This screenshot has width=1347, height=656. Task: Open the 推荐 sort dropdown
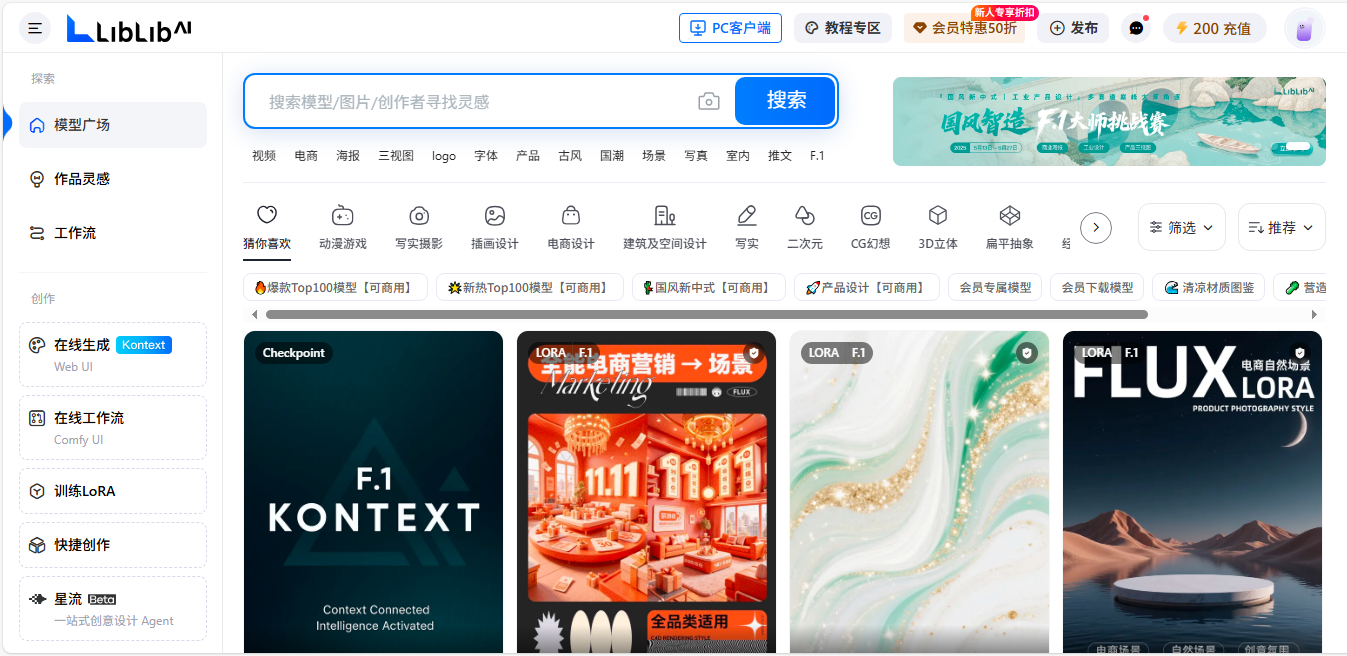point(1282,228)
